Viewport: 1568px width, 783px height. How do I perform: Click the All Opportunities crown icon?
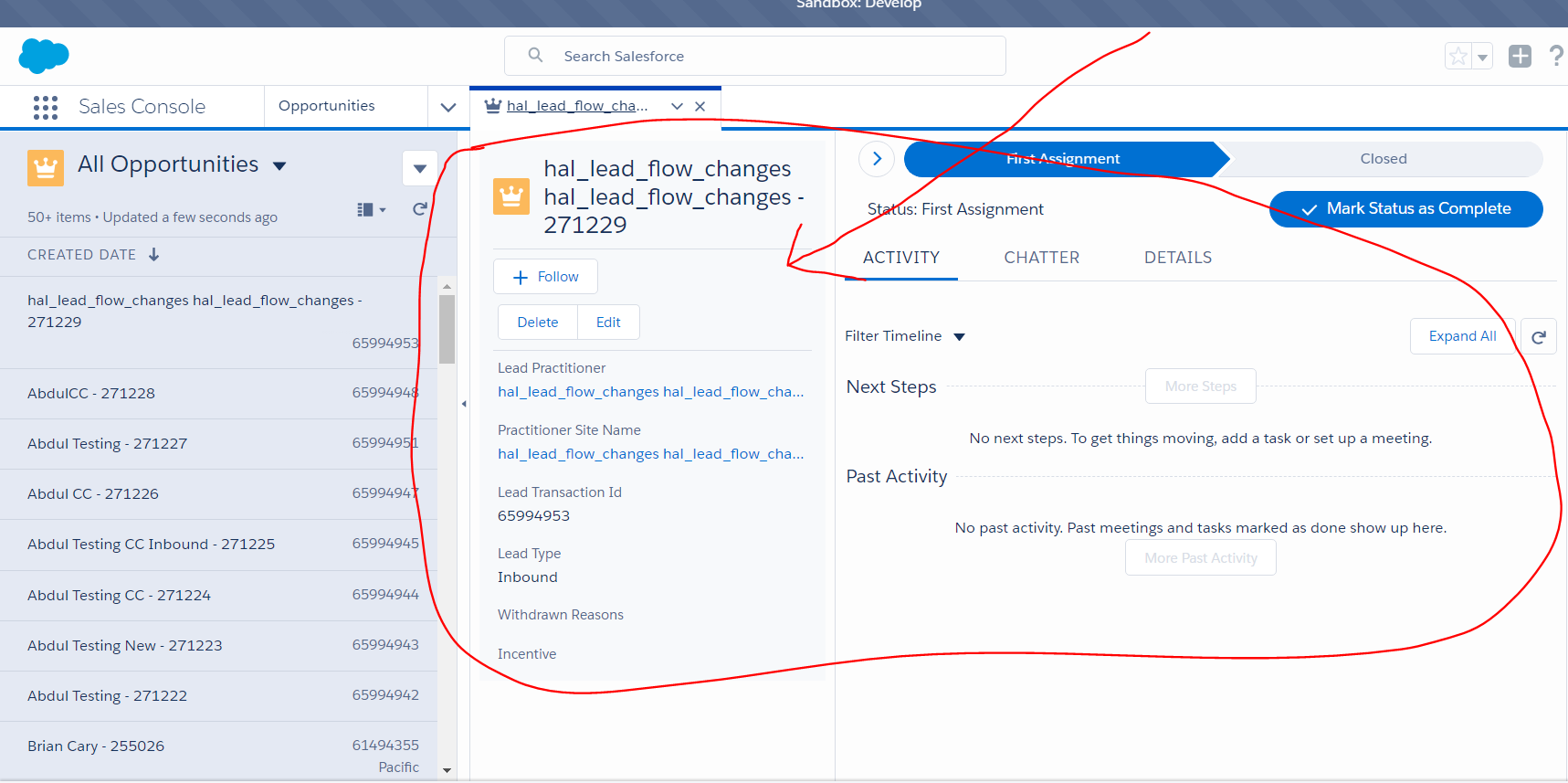pyautogui.click(x=46, y=168)
